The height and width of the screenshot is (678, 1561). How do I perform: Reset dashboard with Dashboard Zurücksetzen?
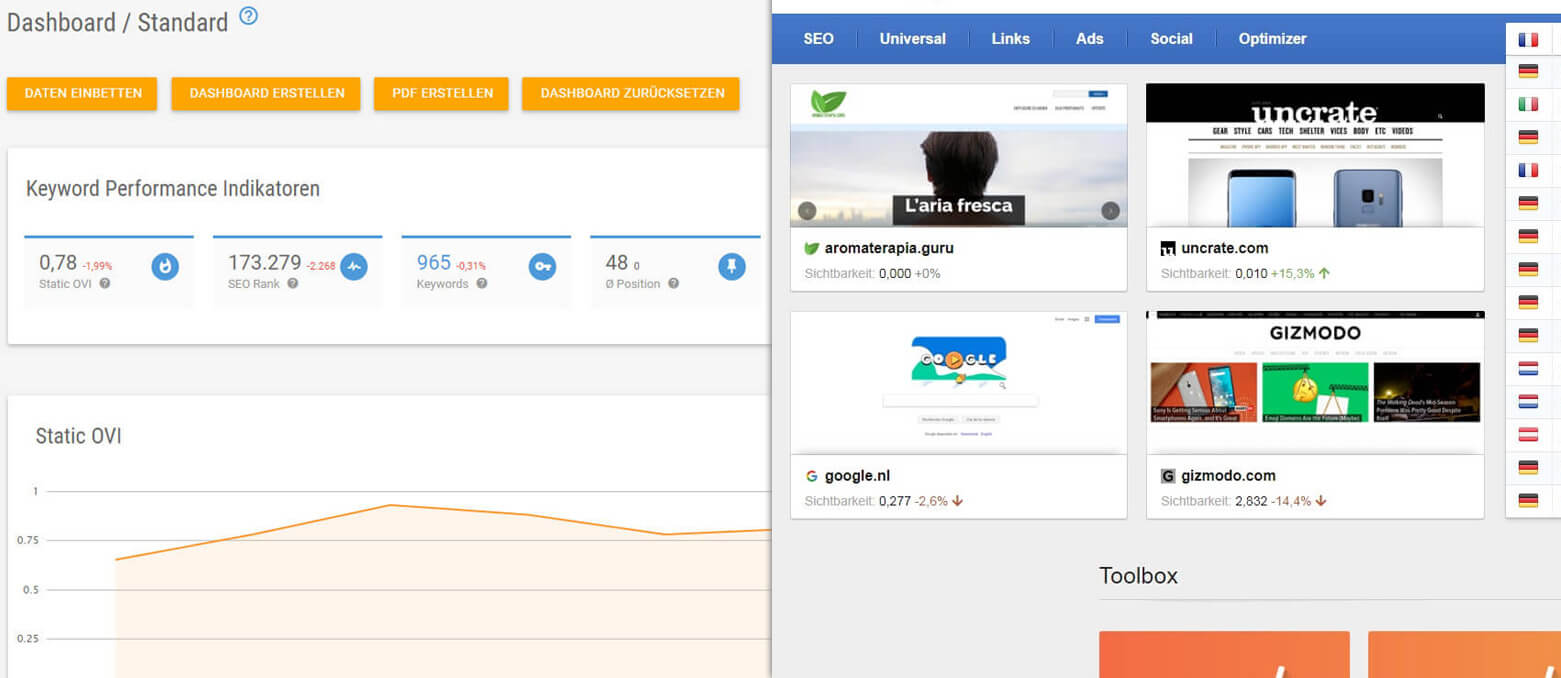click(x=630, y=93)
